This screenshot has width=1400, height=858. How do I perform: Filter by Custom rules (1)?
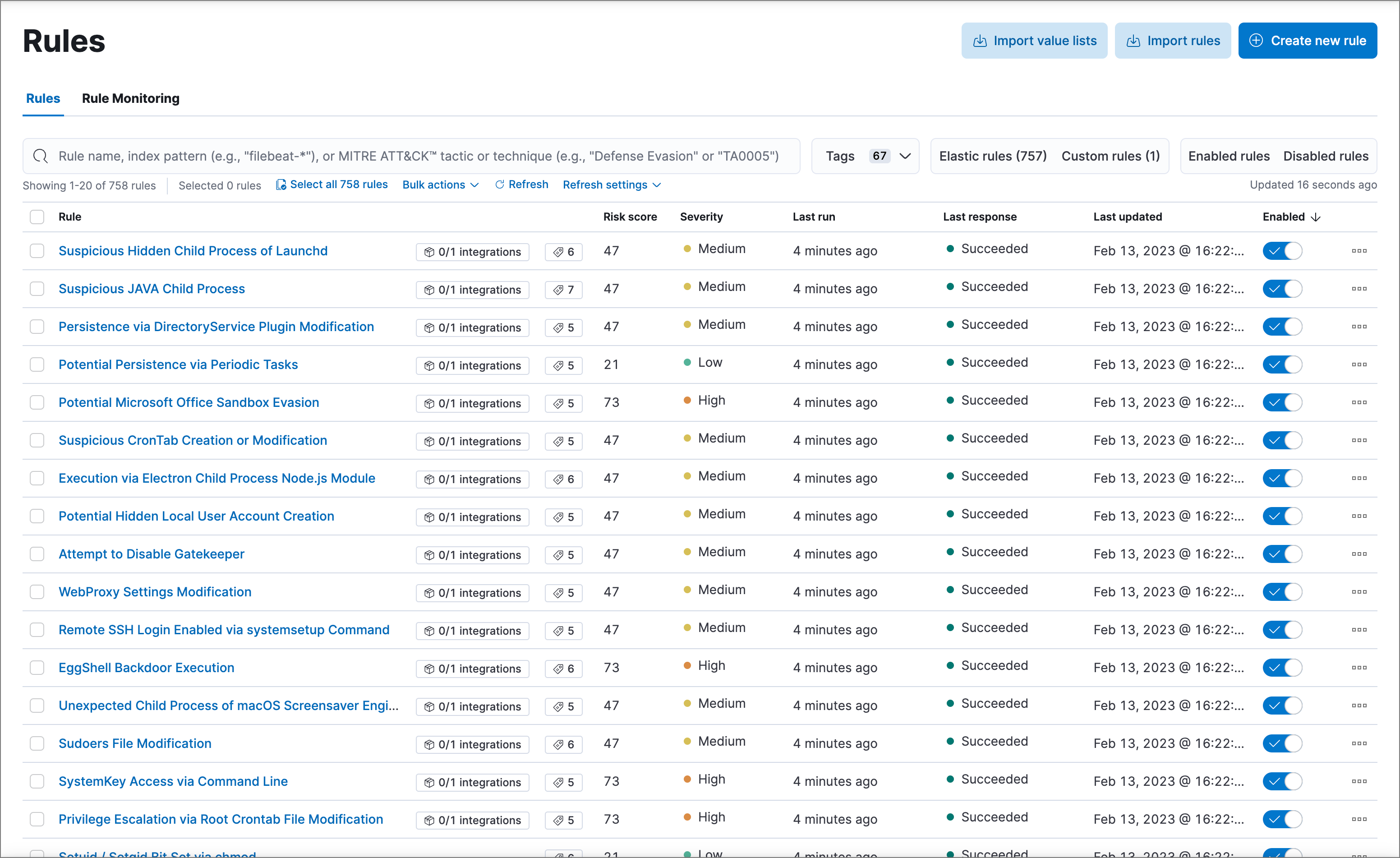pyautogui.click(x=1110, y=156)
